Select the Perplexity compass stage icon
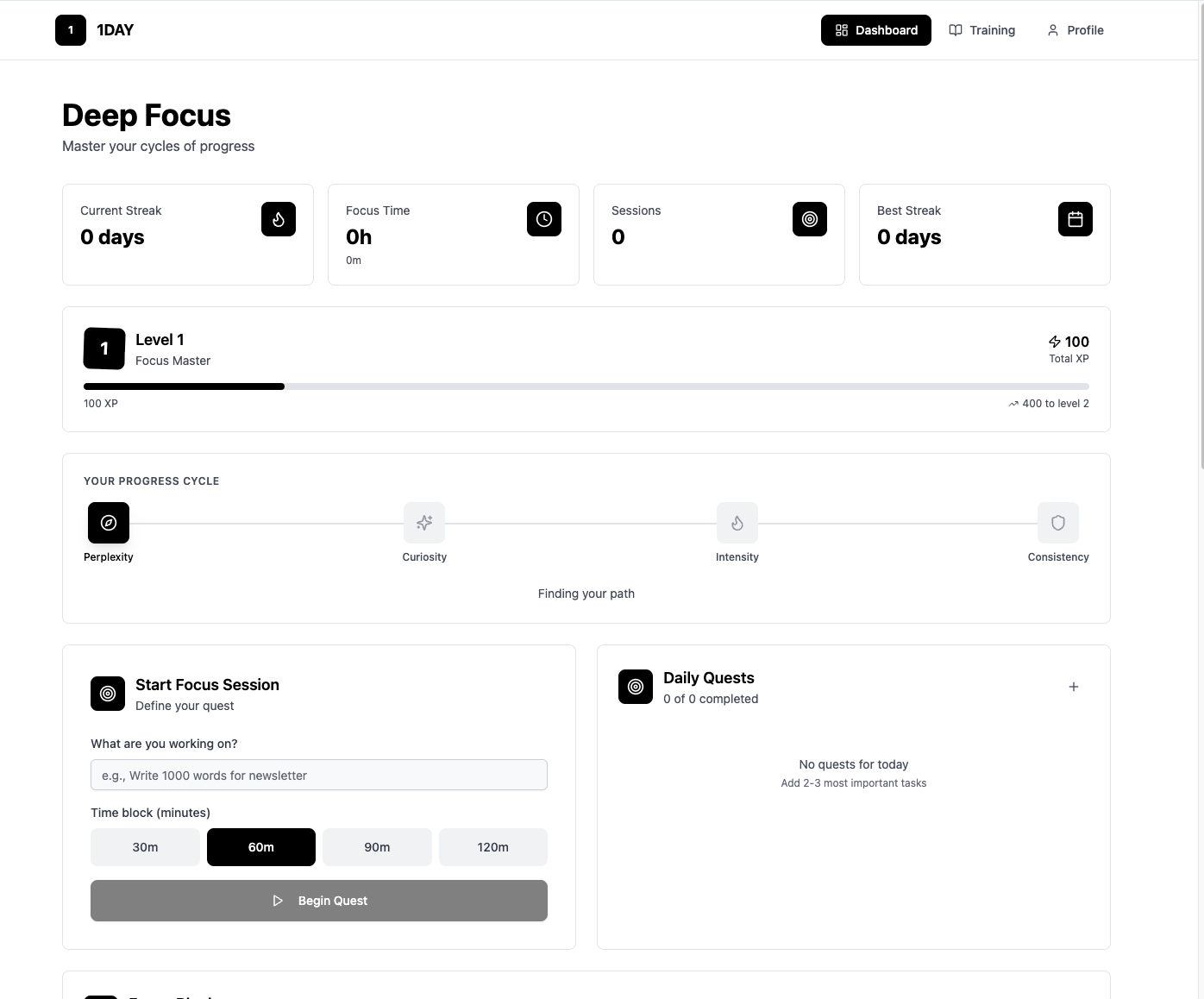This screenshot has width=1204, height=999. click(109, 523)
